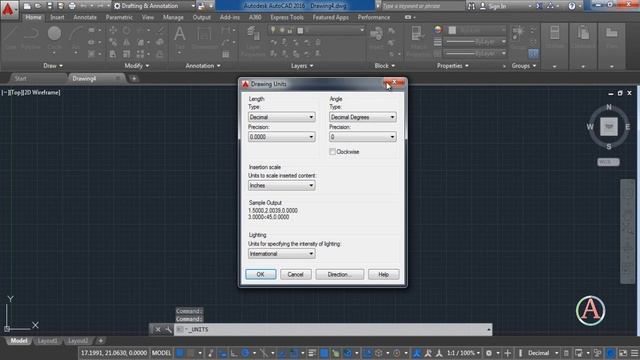The image size is (640, 360).
Task: Open the Length Type Decimal dropdown
Action: click(282, 117)
